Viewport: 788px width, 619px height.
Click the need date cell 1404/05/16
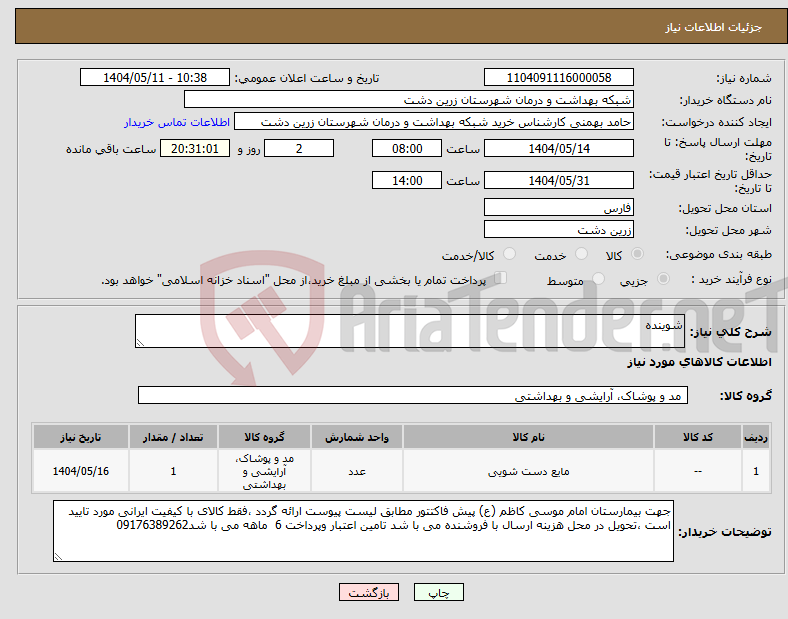pos(81,471)
